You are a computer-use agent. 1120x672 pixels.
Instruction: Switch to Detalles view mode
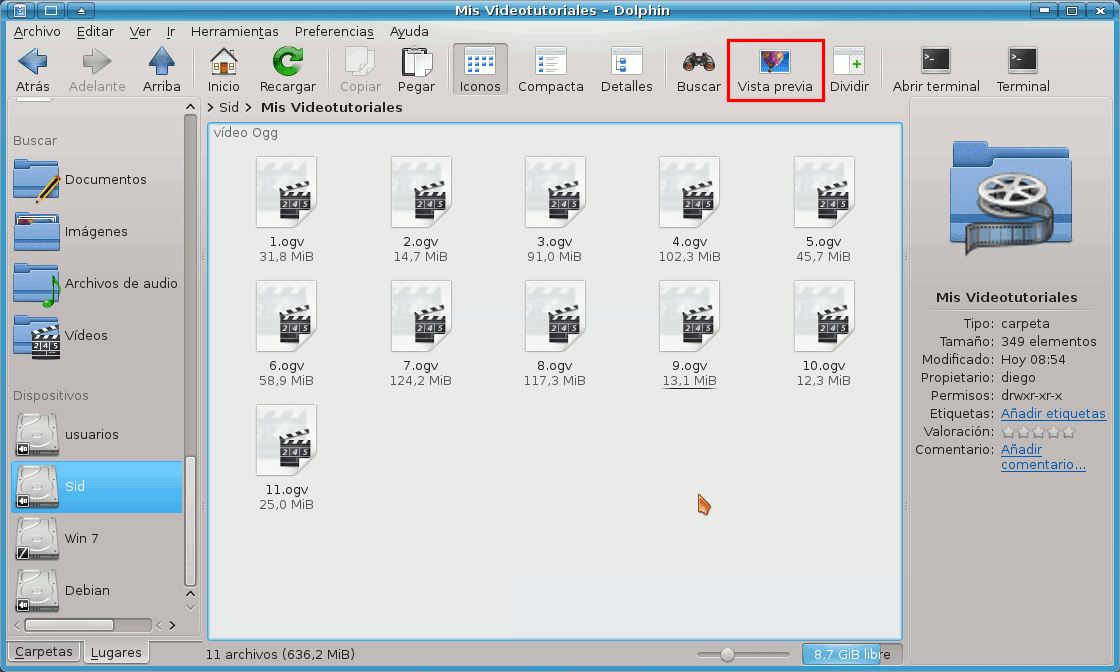626,70
